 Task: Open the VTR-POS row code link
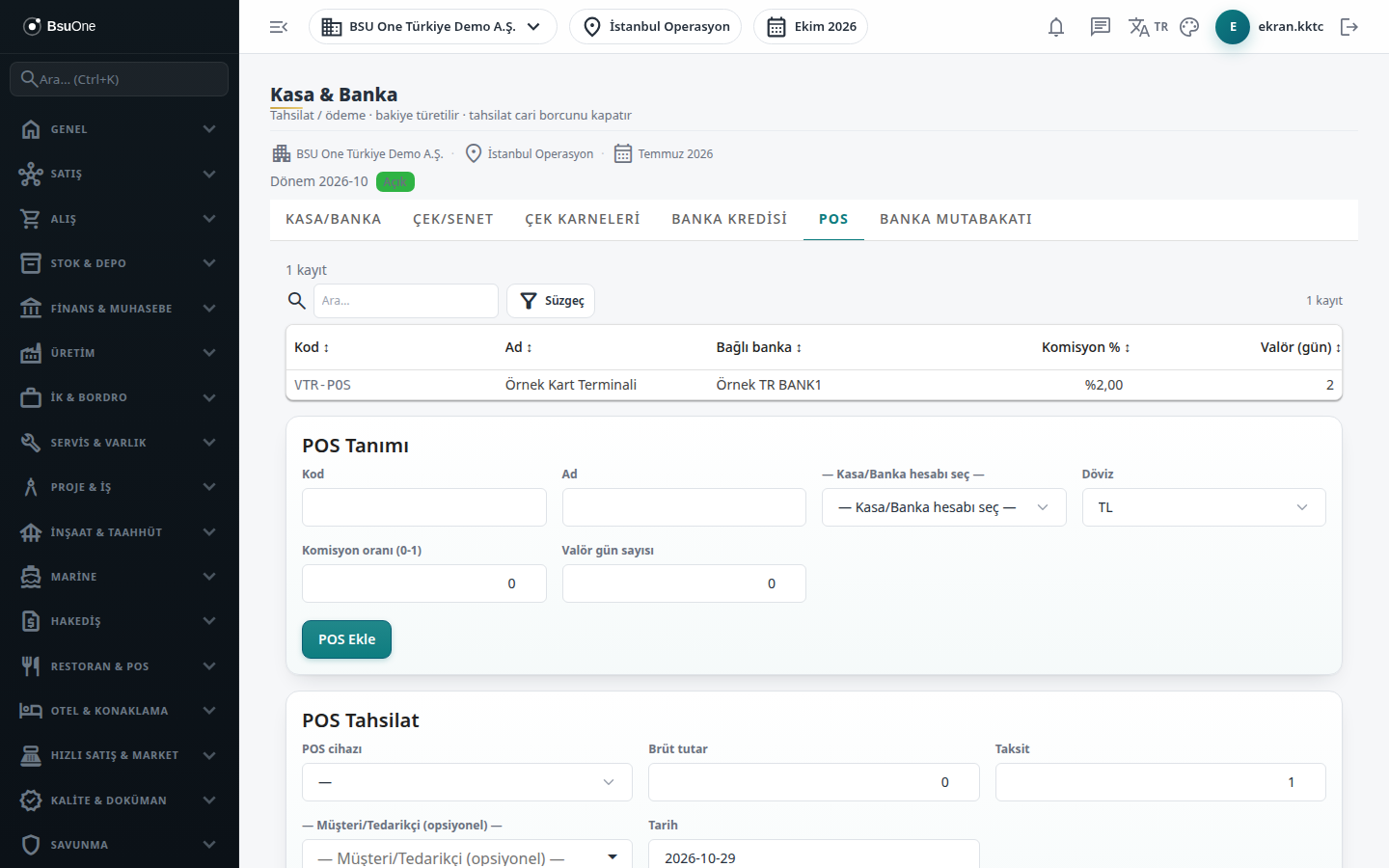pyautogui.click(x=322, y=385)
